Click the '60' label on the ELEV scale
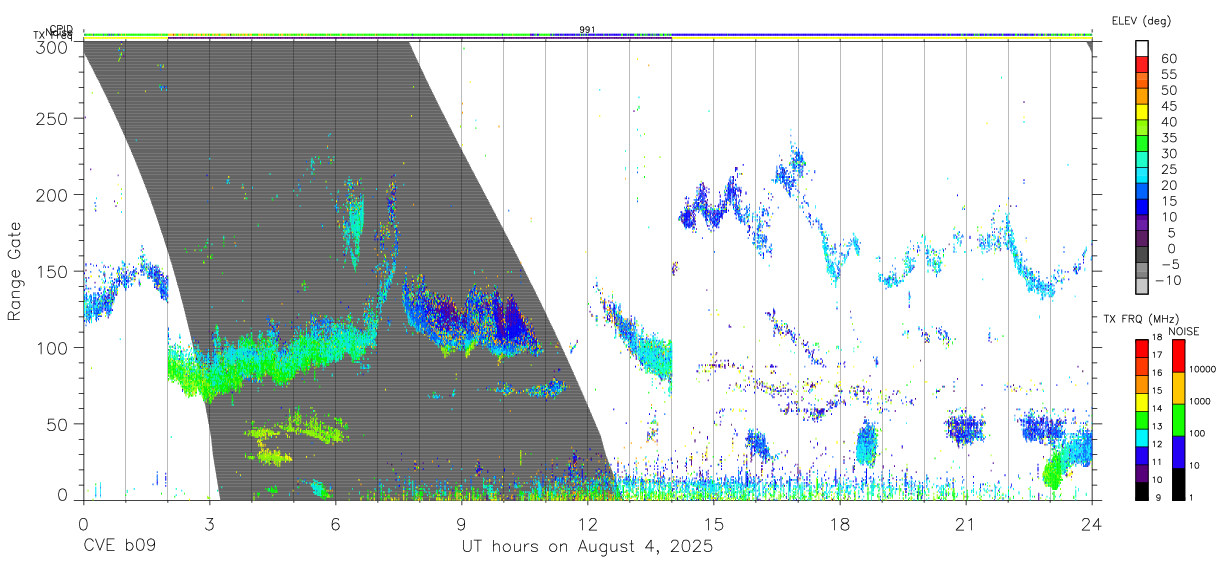 point(1169,58)
